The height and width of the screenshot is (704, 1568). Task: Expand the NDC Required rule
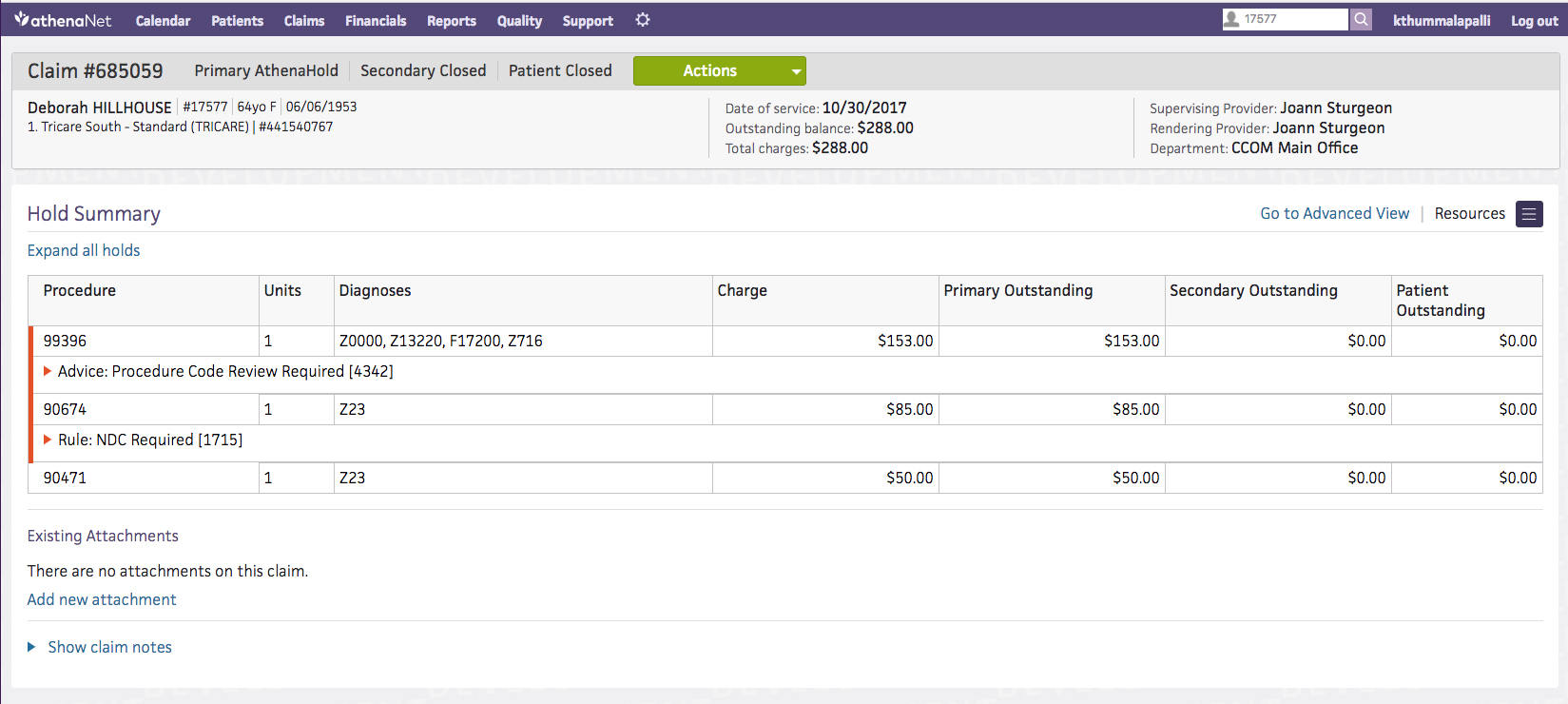(x=48, y=440)
